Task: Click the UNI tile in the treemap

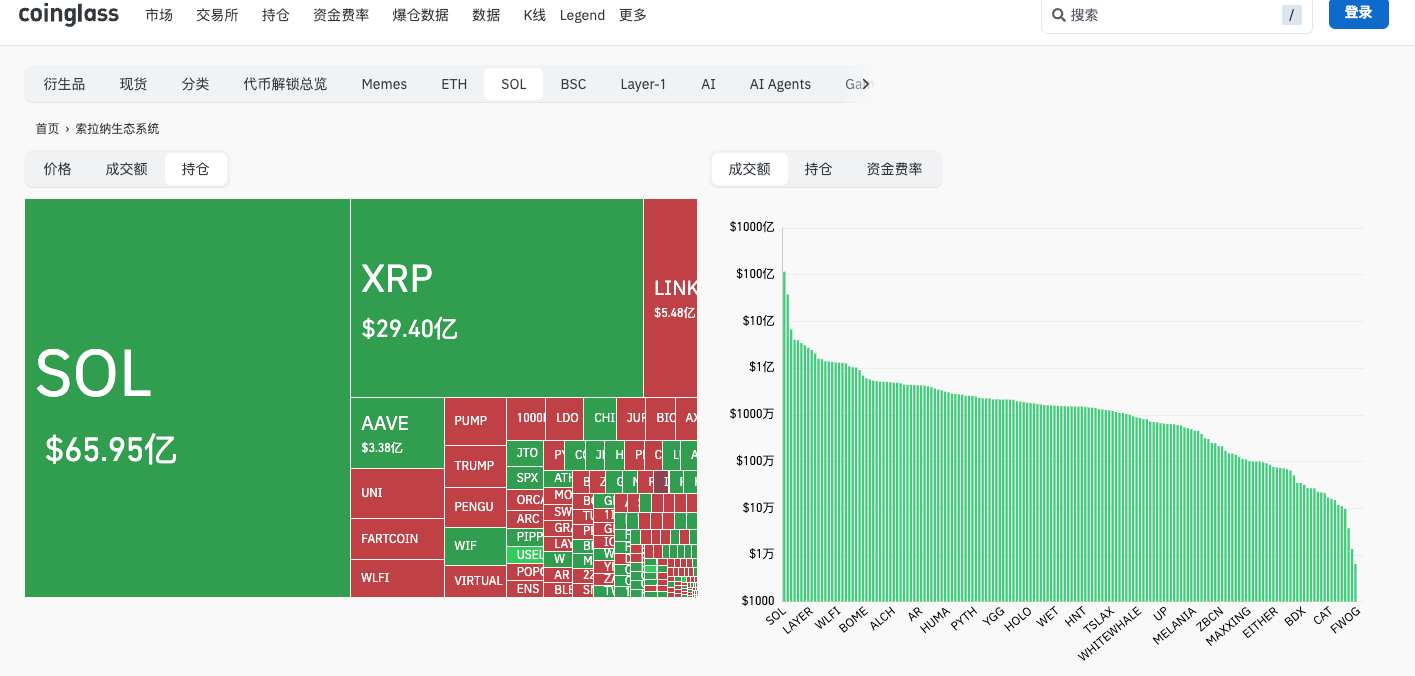Action: (x=397, y=493)
